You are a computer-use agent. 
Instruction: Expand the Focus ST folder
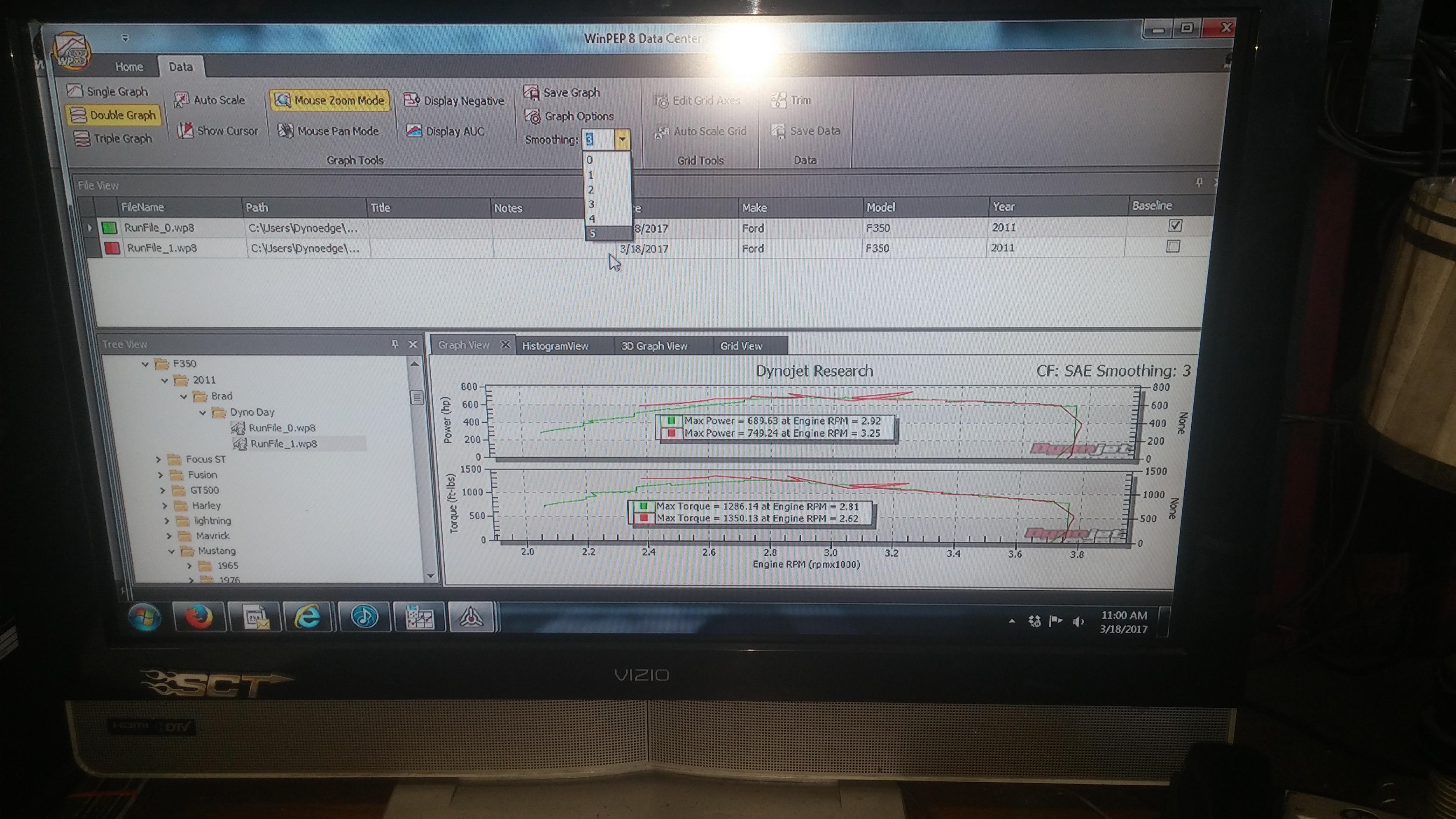pyautogui.click(x=159, y=459)
